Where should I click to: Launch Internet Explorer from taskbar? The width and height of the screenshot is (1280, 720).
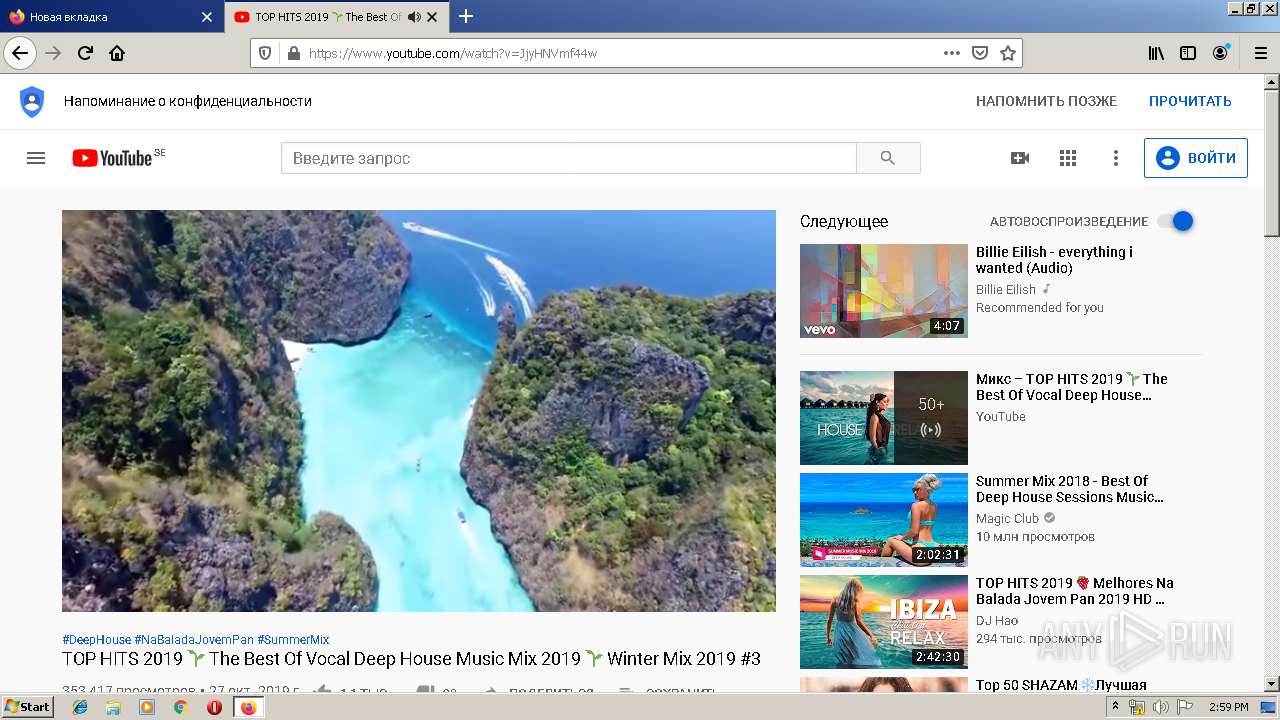pyautogui.click(x=80, y=707)
